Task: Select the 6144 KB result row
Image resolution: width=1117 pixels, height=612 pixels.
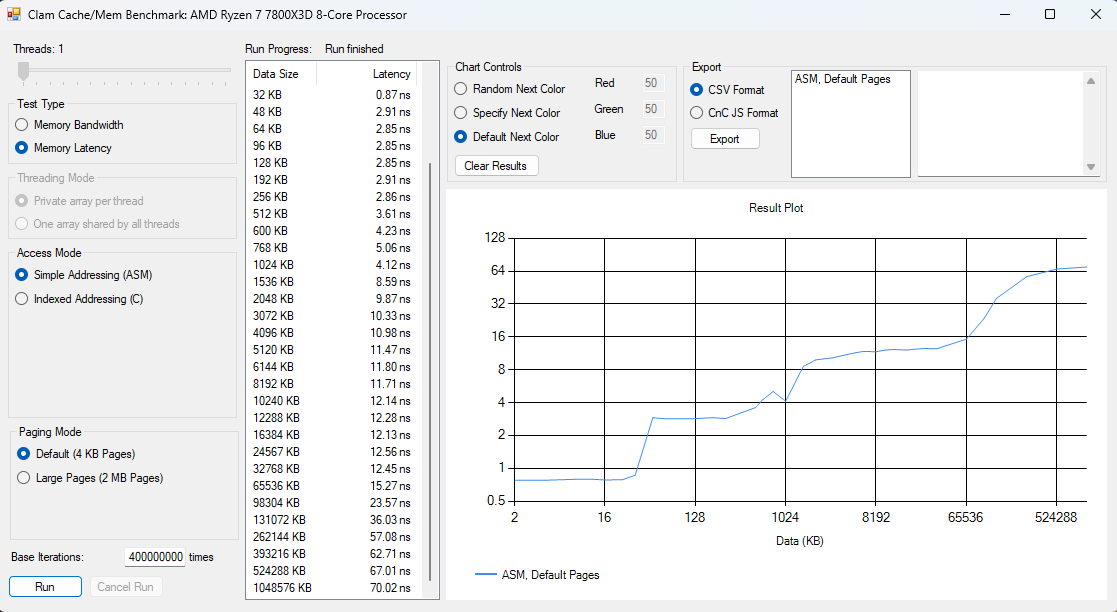Action: pos(334,367)
